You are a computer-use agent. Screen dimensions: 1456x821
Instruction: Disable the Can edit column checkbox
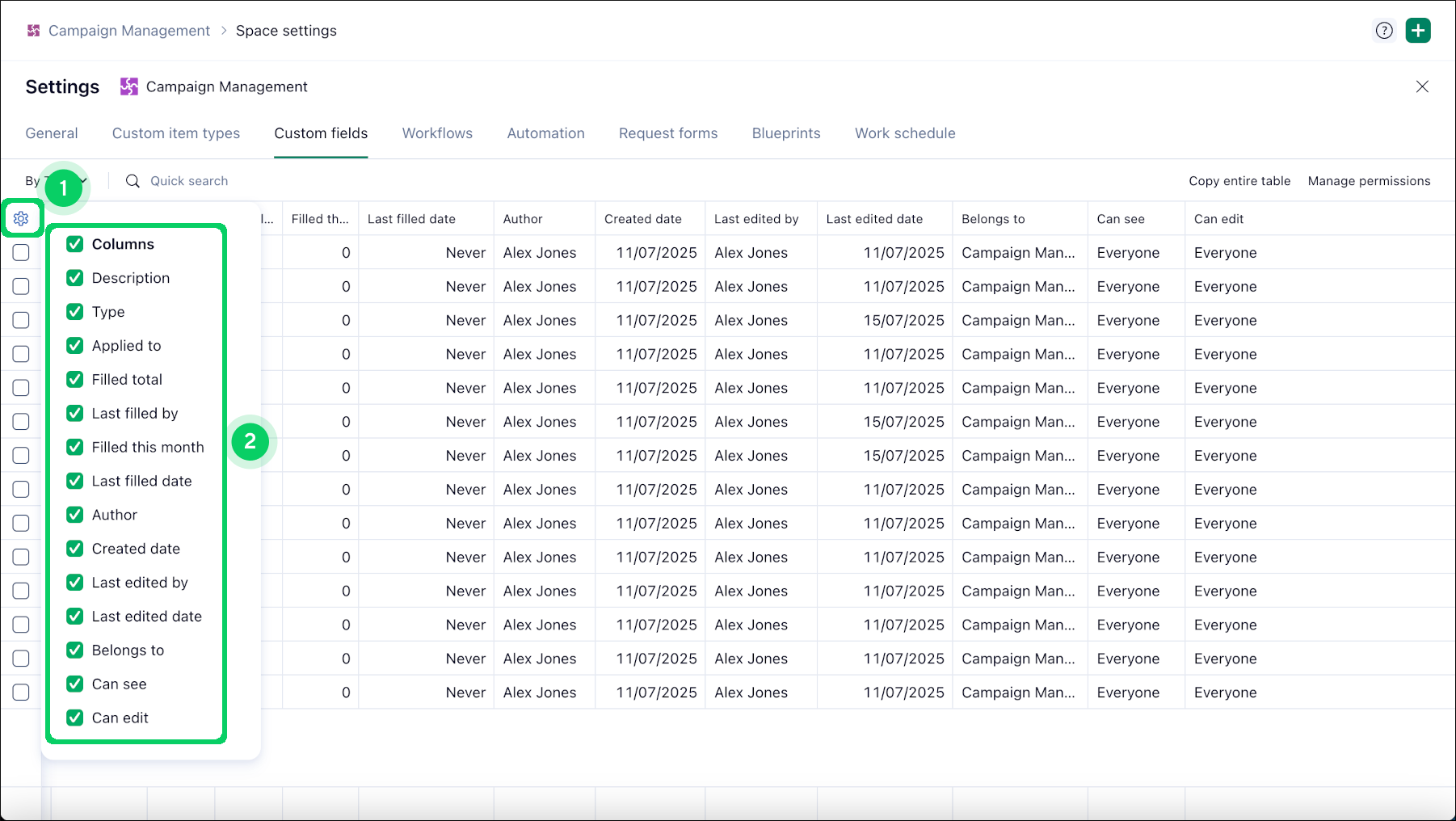coord(75,718)
